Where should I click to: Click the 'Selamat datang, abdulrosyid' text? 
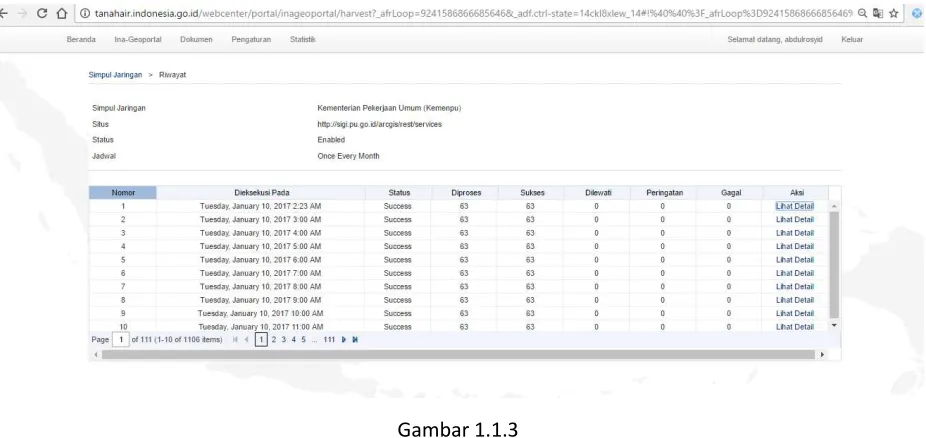click(x=775, y=40)
